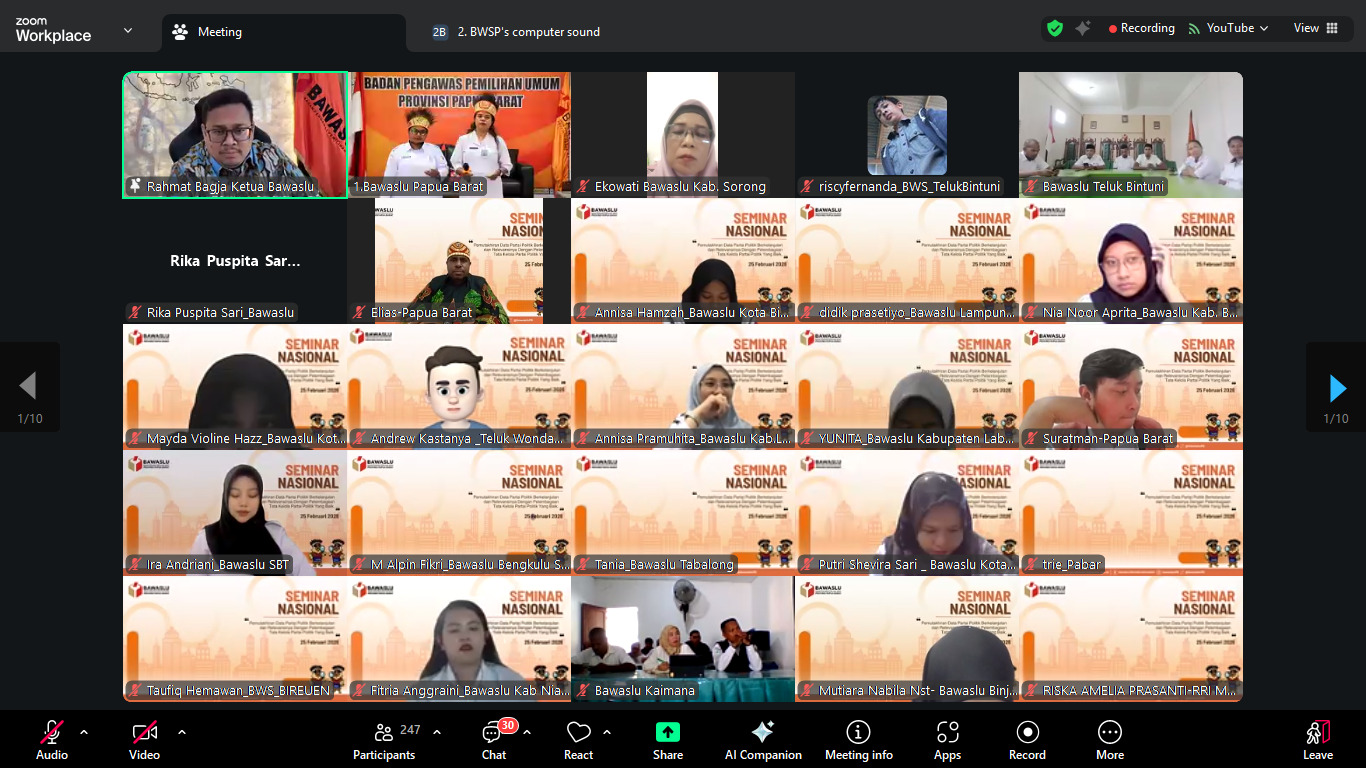Select the Bawaslu Kaimana video tile
Screen dimensions: 1366x768
tap(683, 638)
